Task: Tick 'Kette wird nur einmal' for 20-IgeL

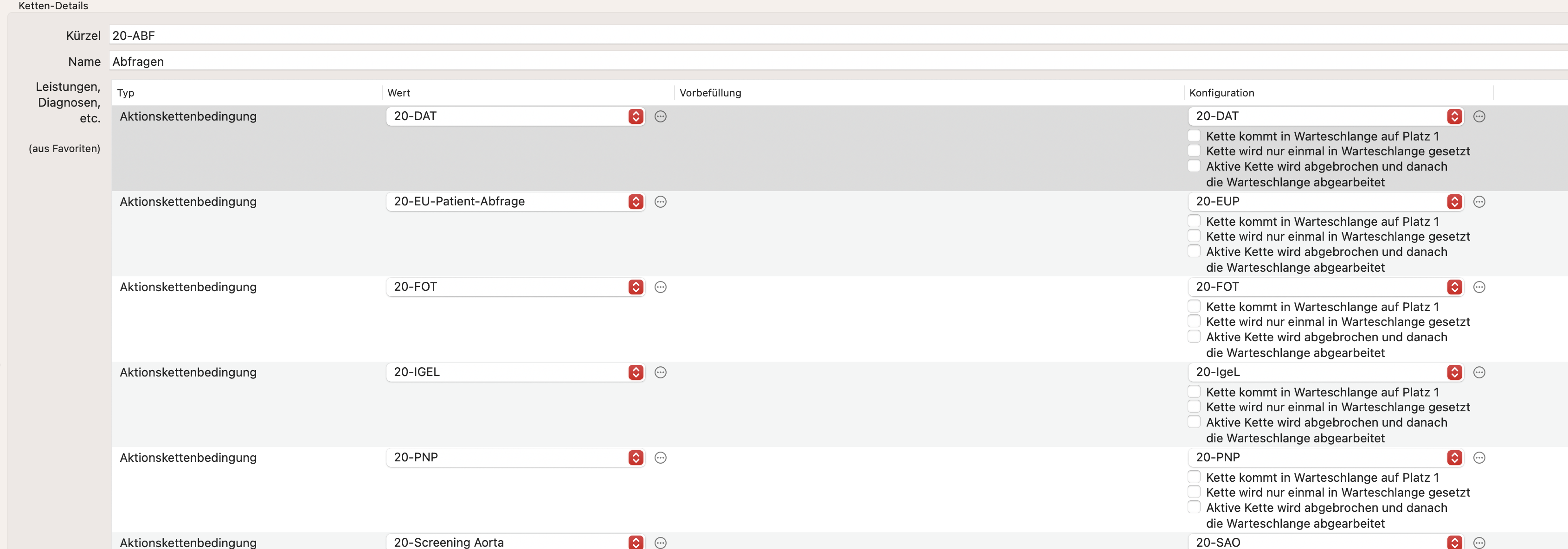Action: click(1194, 406)
